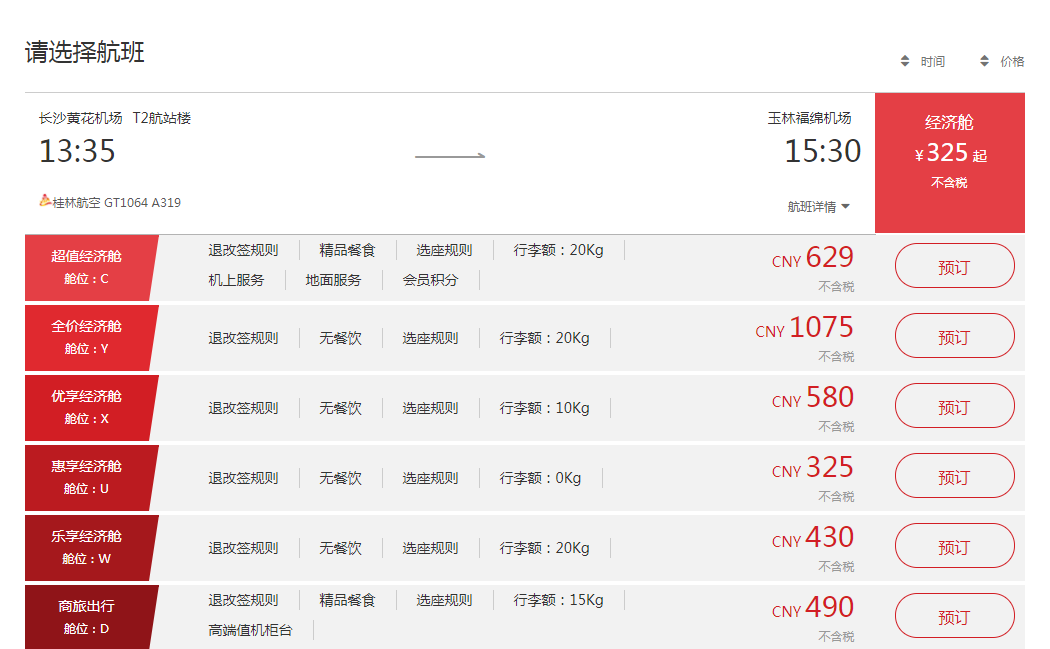Screen dimensions: 1050x649
Task: Book the 商旅出行 CNY 490 fare
Action: (x=954, y=616)
